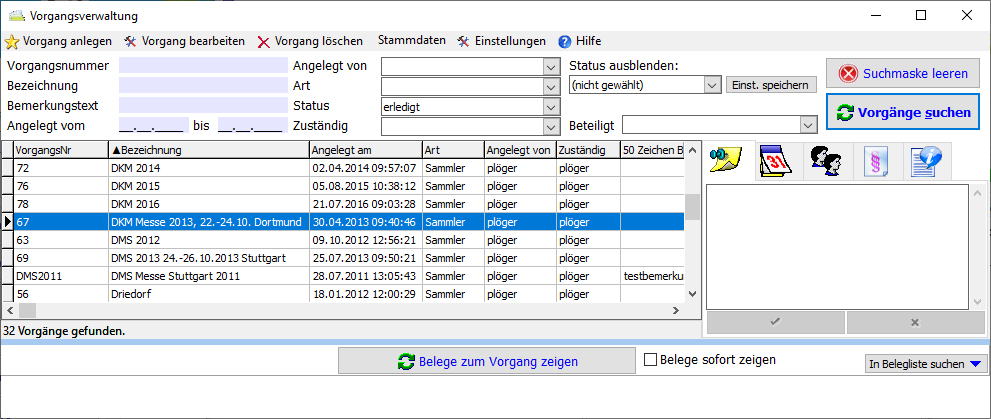Click testbemerku cell in DMS2011 row
Screen dimensions: 991x419
tap(652, 276)
